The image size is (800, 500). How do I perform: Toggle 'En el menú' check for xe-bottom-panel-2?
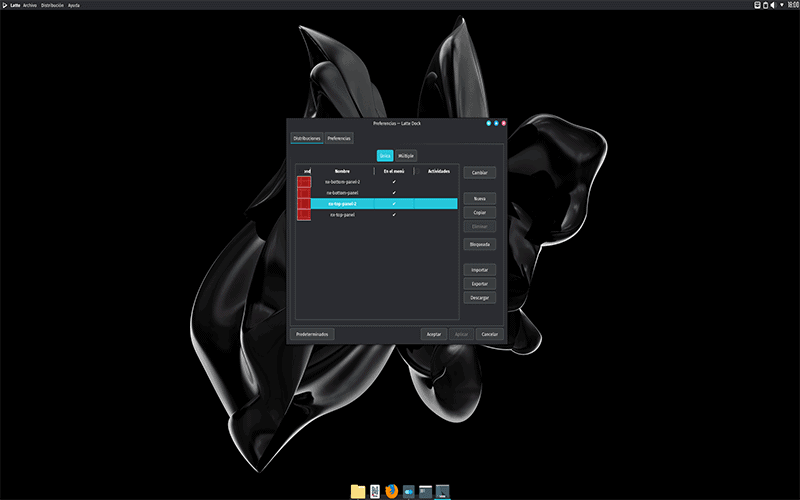coord(394,182)
